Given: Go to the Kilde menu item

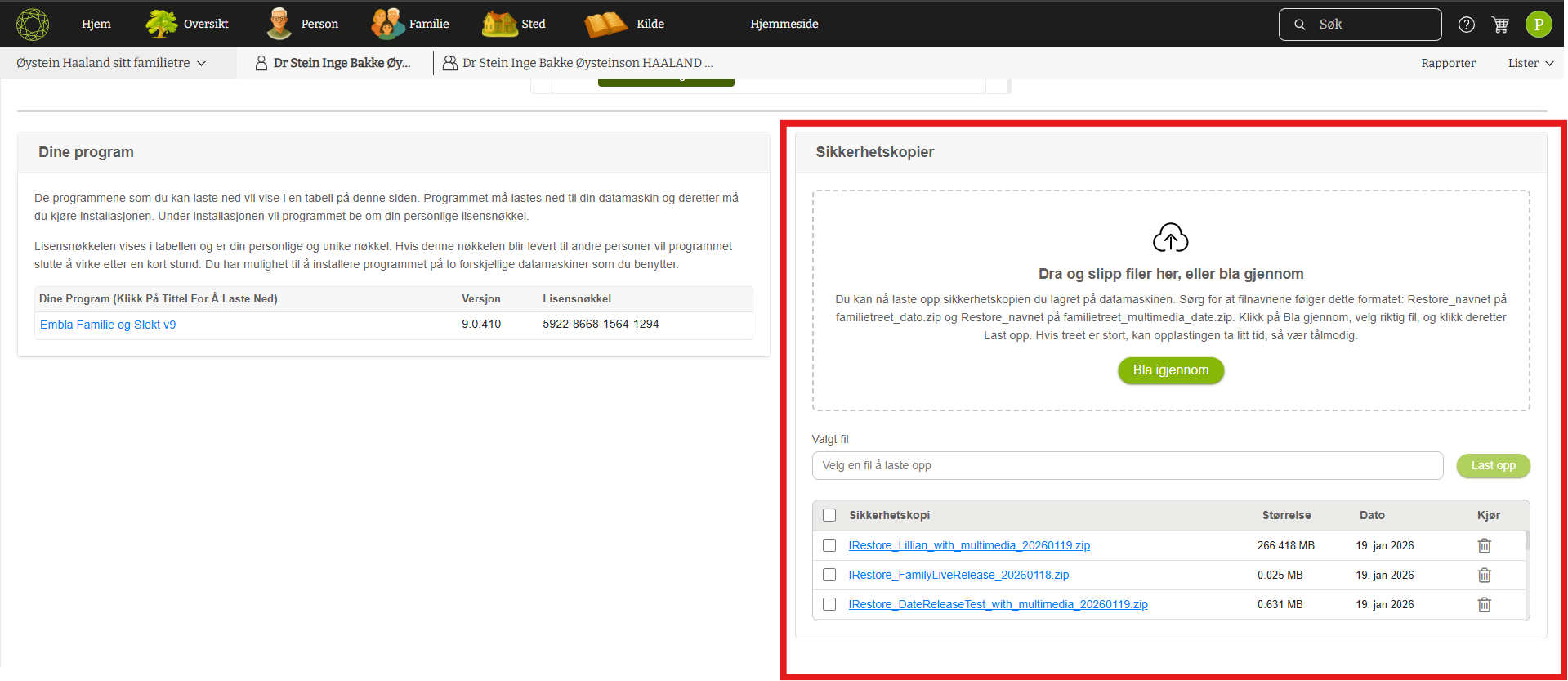Looking at the screenshot, I should (x=625, y=24).
